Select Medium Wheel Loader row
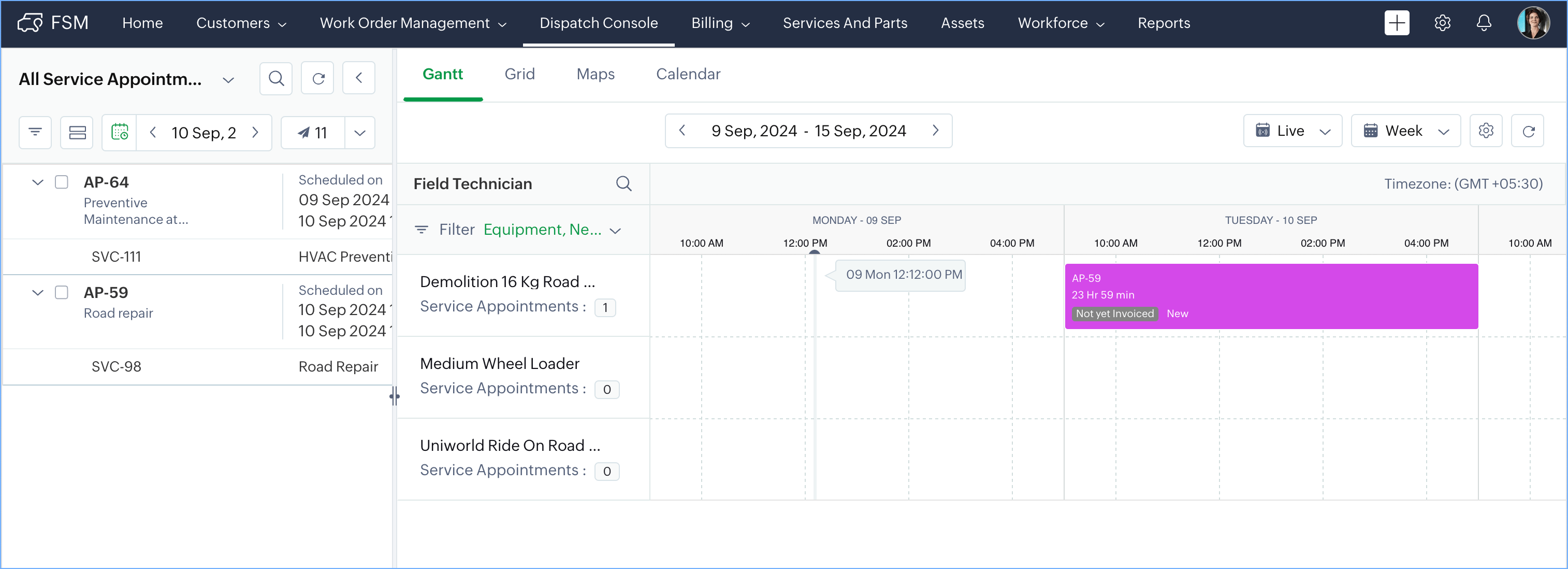 coord(524,377)
